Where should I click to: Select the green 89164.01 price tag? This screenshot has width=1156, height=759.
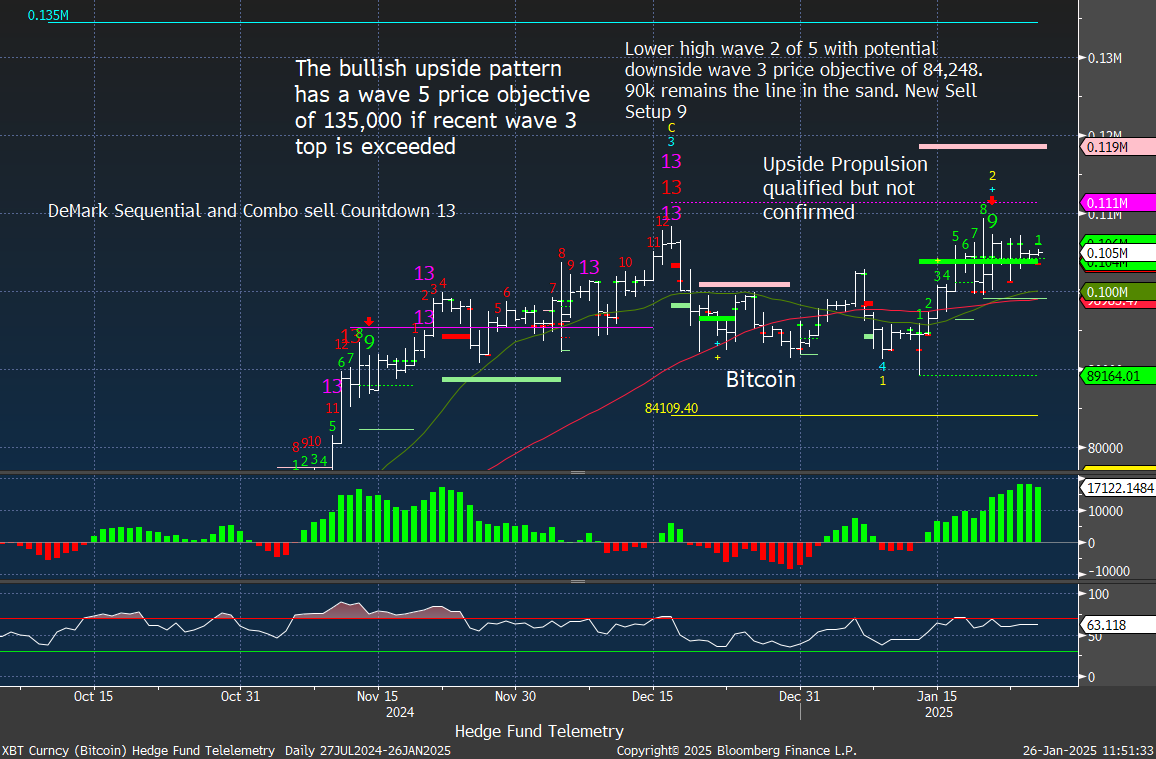point(1118,376)
